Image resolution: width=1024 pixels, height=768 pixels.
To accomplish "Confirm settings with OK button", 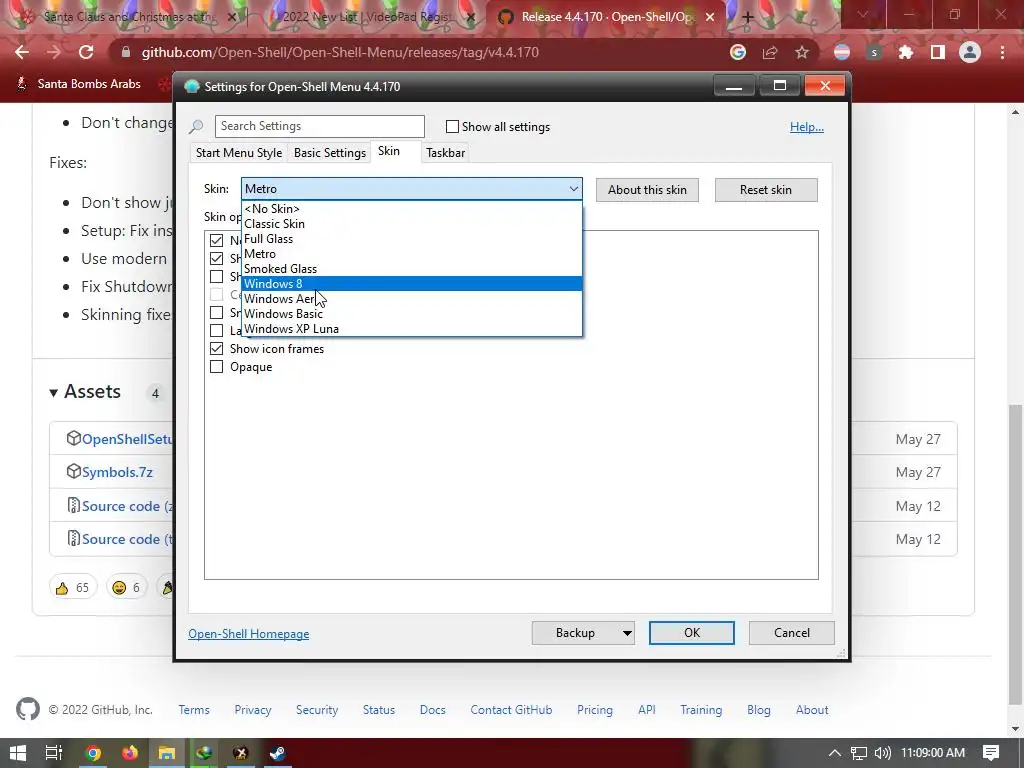I will (x=692, y=633).
